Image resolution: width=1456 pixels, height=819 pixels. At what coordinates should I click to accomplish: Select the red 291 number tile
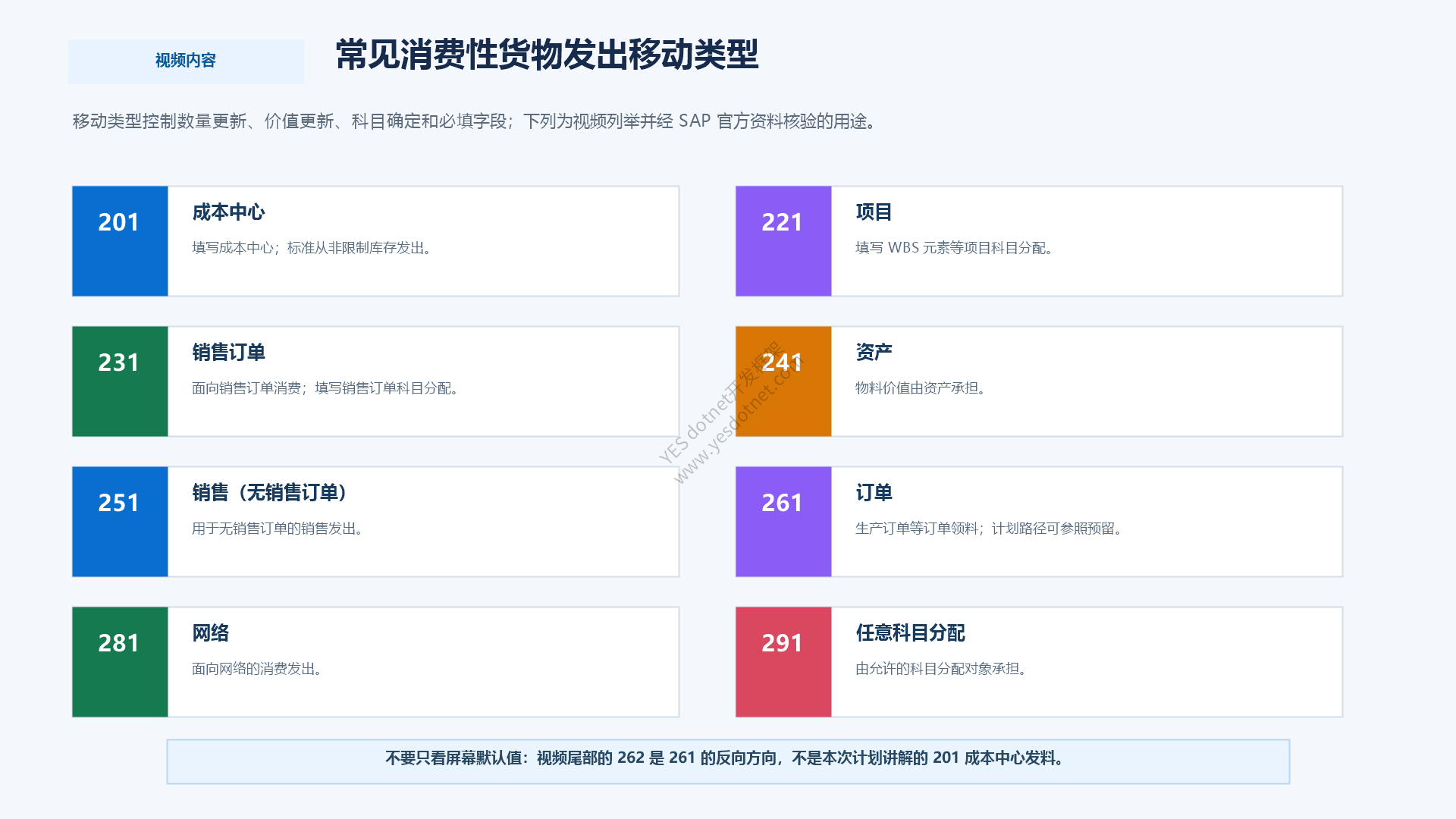[783, 662]
